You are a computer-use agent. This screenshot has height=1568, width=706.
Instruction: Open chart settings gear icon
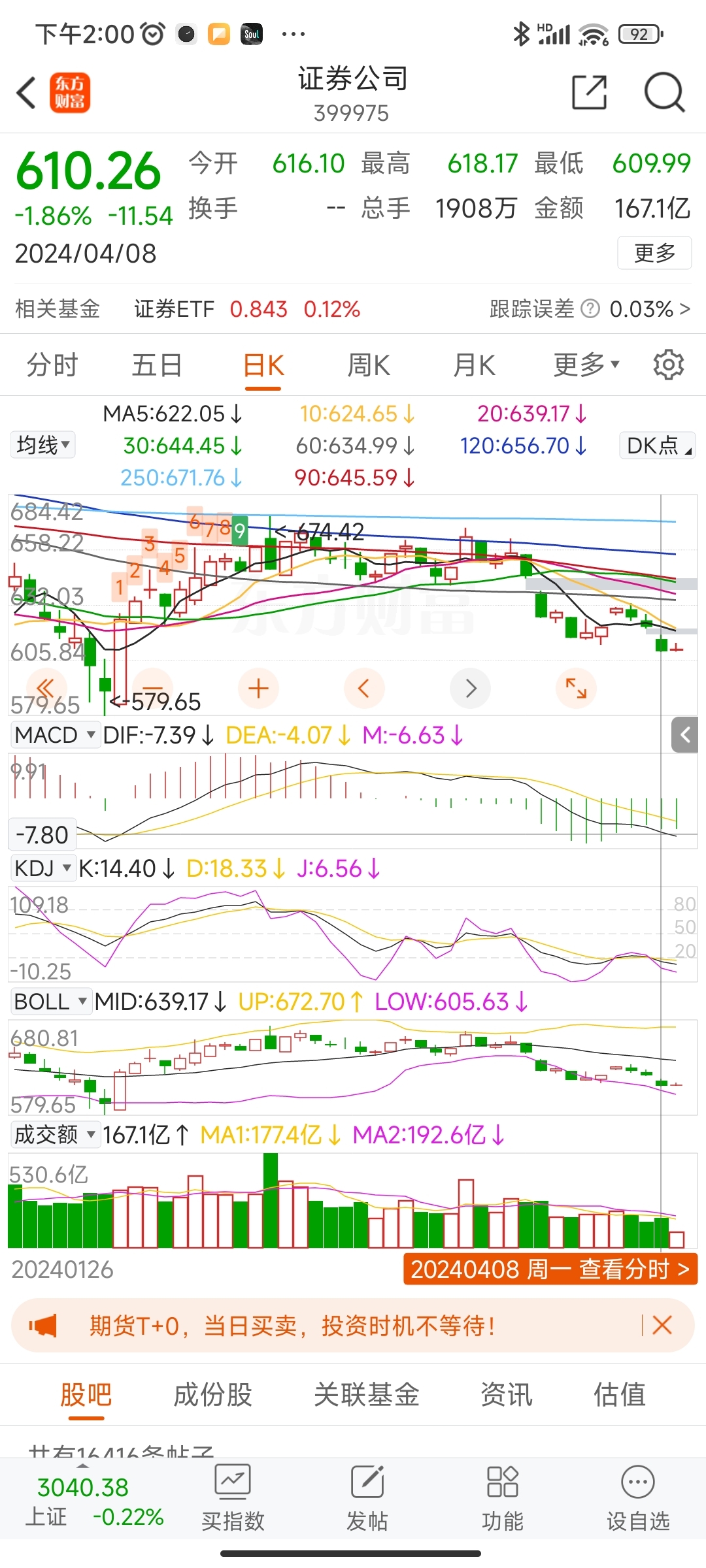(668, 365)
